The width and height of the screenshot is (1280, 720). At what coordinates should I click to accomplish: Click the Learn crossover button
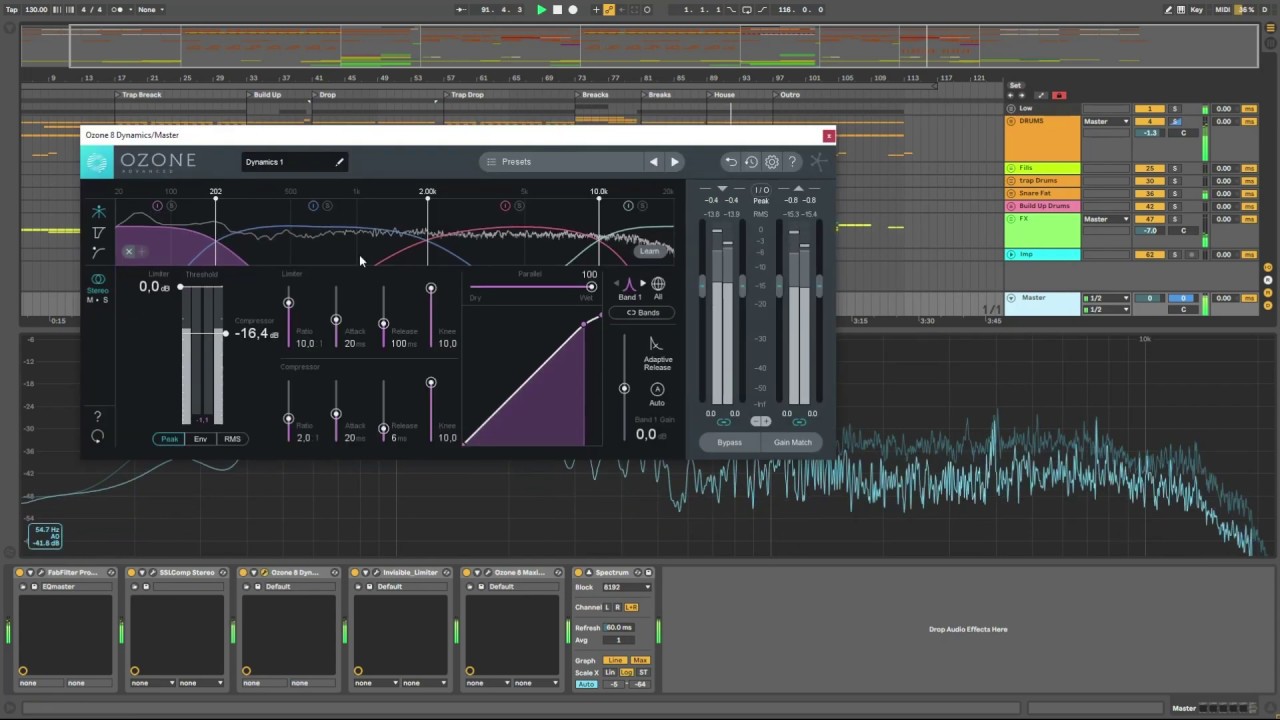pyautogui.click(x=649, y=251)
